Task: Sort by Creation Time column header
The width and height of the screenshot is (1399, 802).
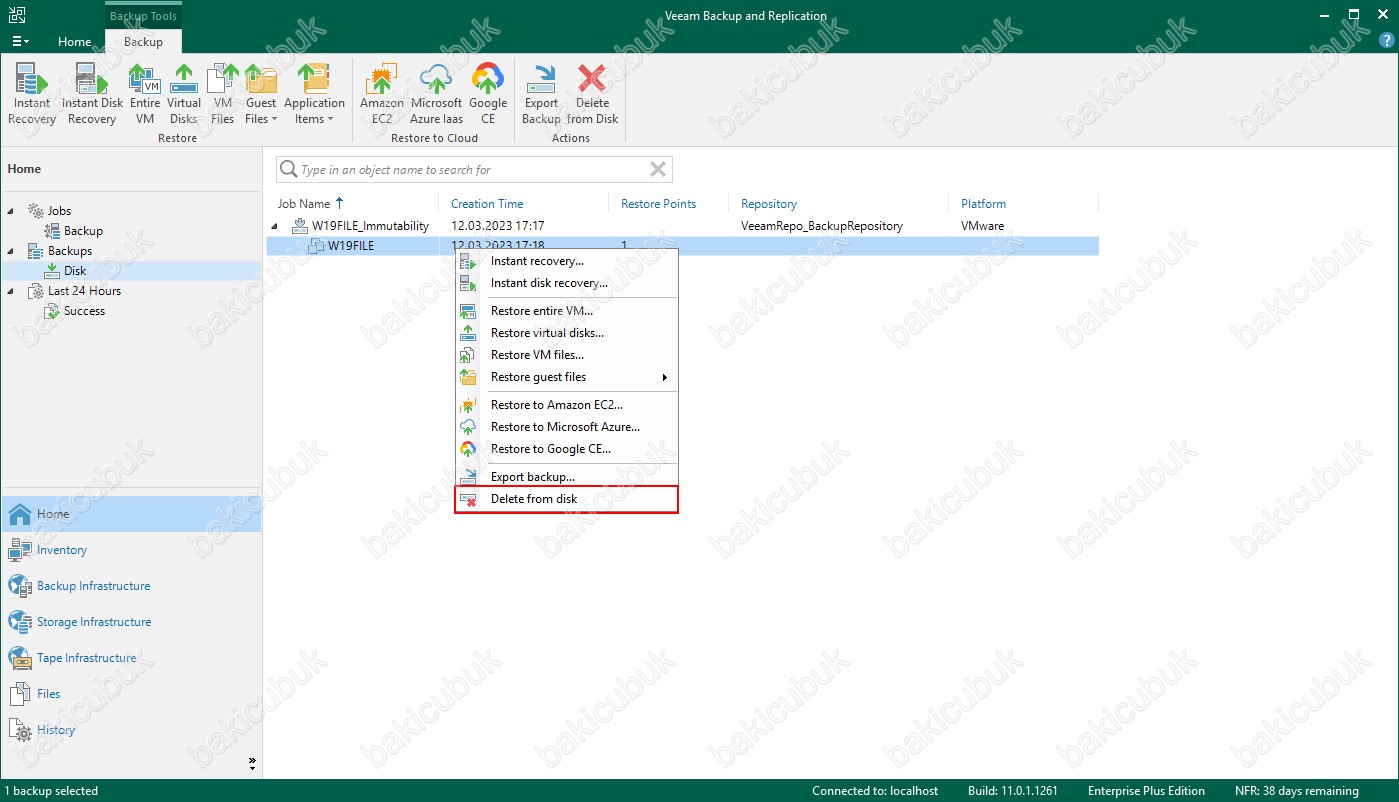Action: [487, 204]
